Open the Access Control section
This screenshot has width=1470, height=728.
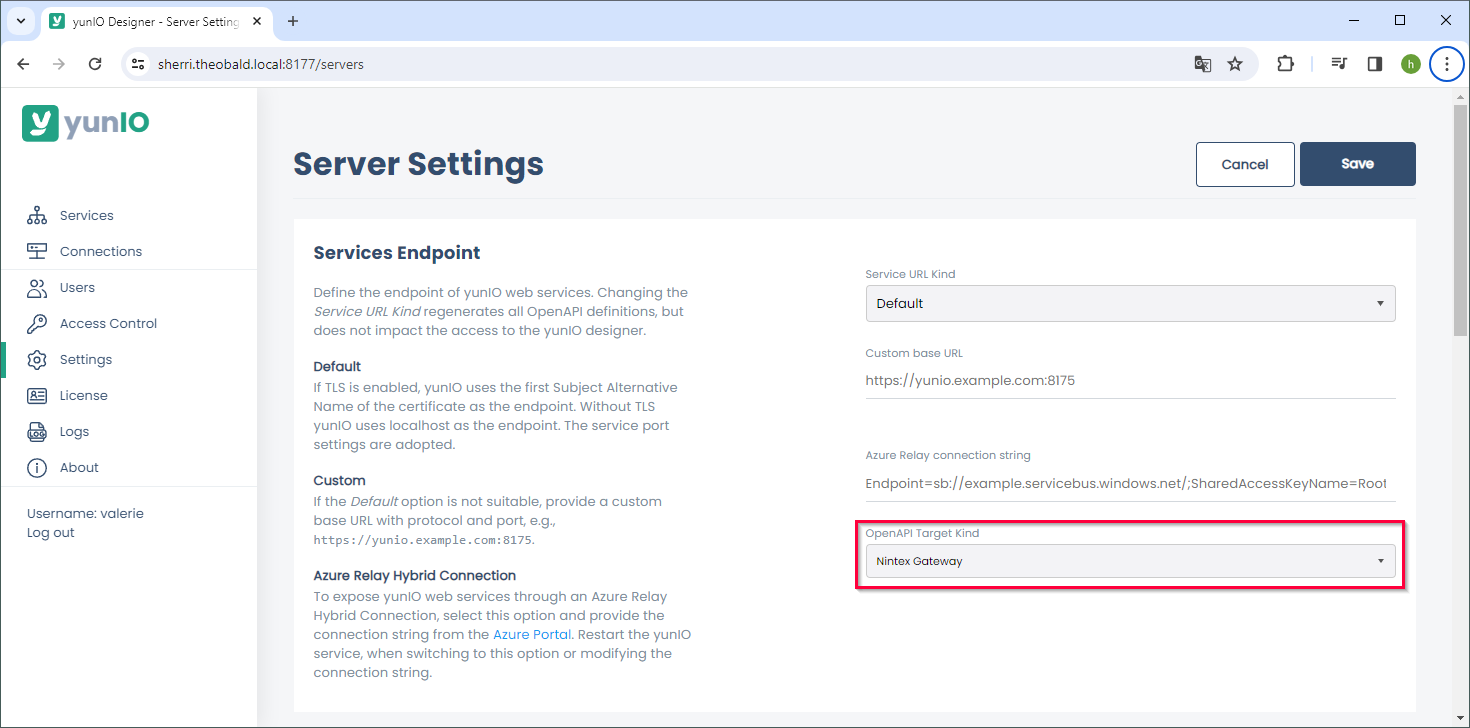[x=108, y=323]
